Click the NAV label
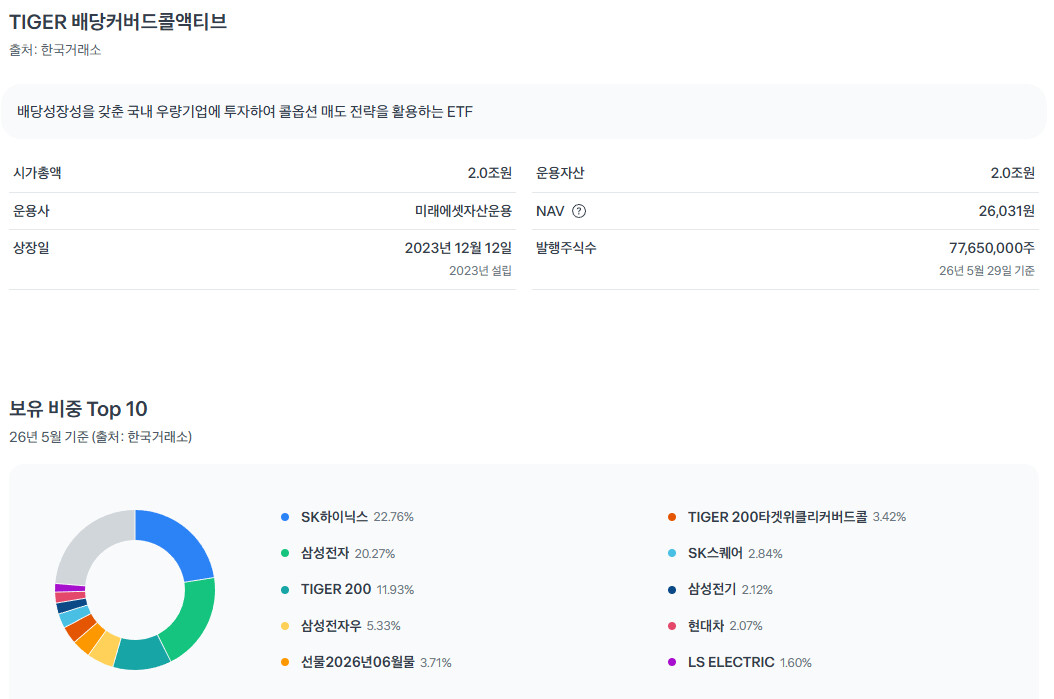Screen dimensions: 1054x699 pos(550,211)
